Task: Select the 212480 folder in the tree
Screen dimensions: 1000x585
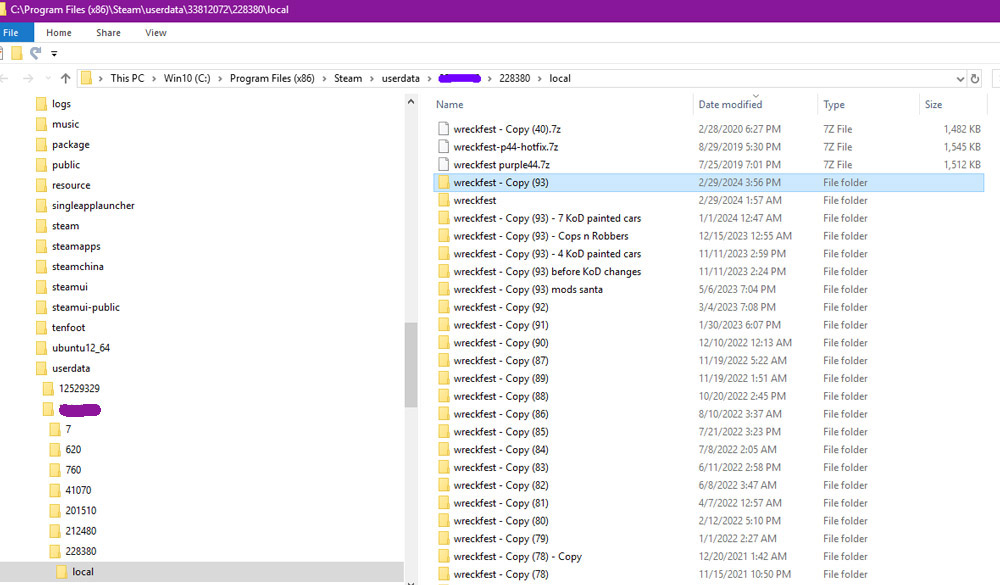Action: pos(80,531)
